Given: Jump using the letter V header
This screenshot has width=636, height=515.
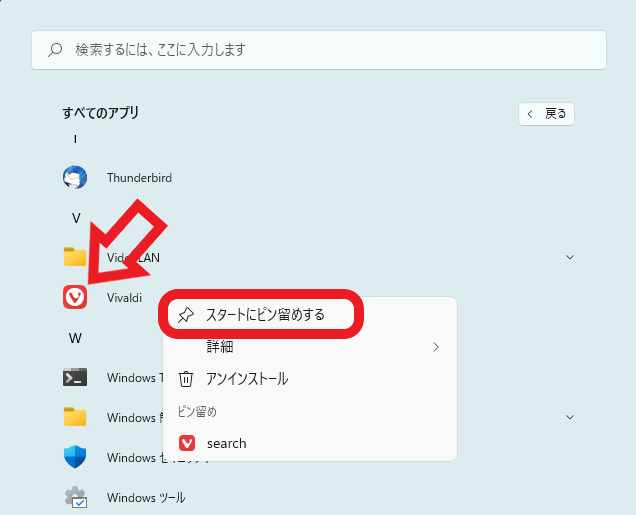Looking at the screenshot, I should pyautogui.click(x=76, y=218).
